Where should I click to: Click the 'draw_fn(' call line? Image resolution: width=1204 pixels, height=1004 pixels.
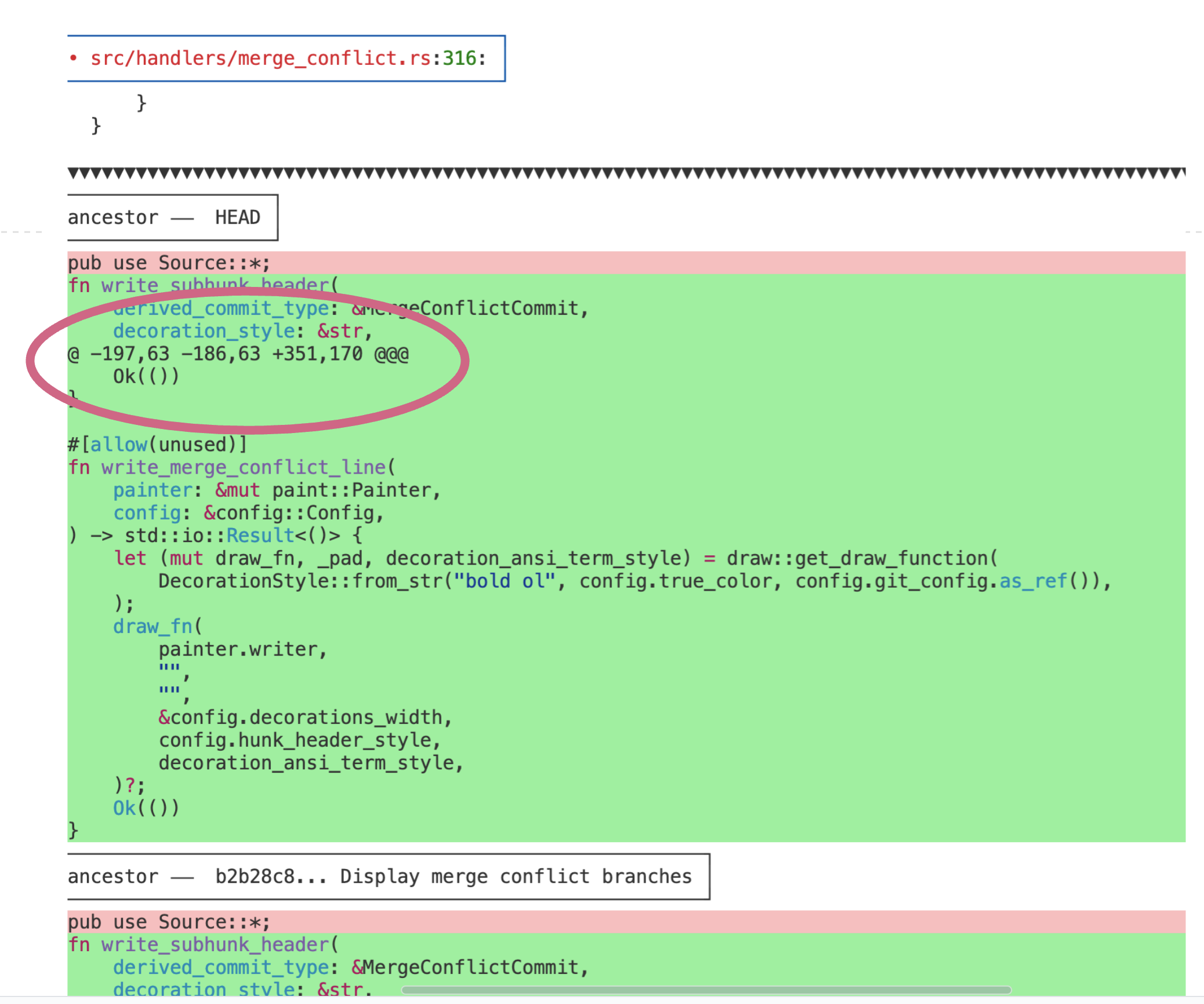pyautogui.click(x=157, y=627)
